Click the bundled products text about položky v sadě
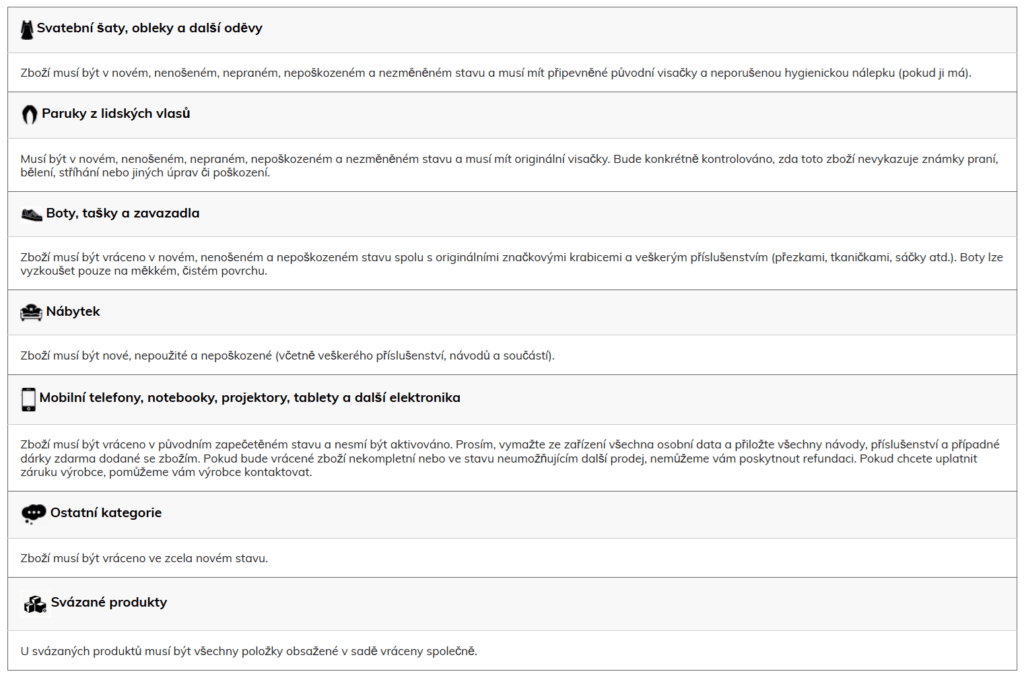The width and height of the screenshot is (1024, 678). 249,651
